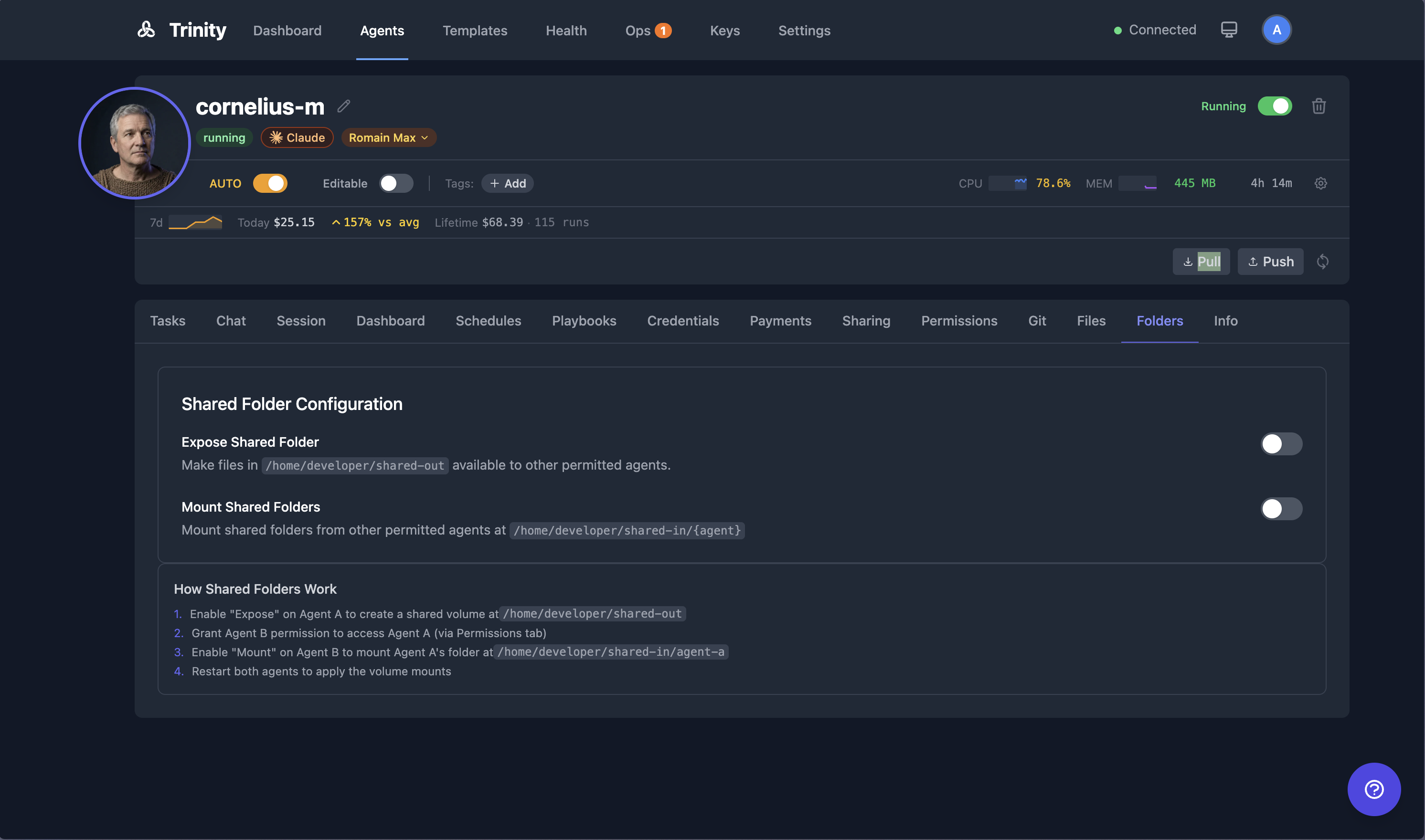Click /home/developer/shared-in/{agent} path
The width and height of the screenshot is (1425, 840).
pos(627,530)
